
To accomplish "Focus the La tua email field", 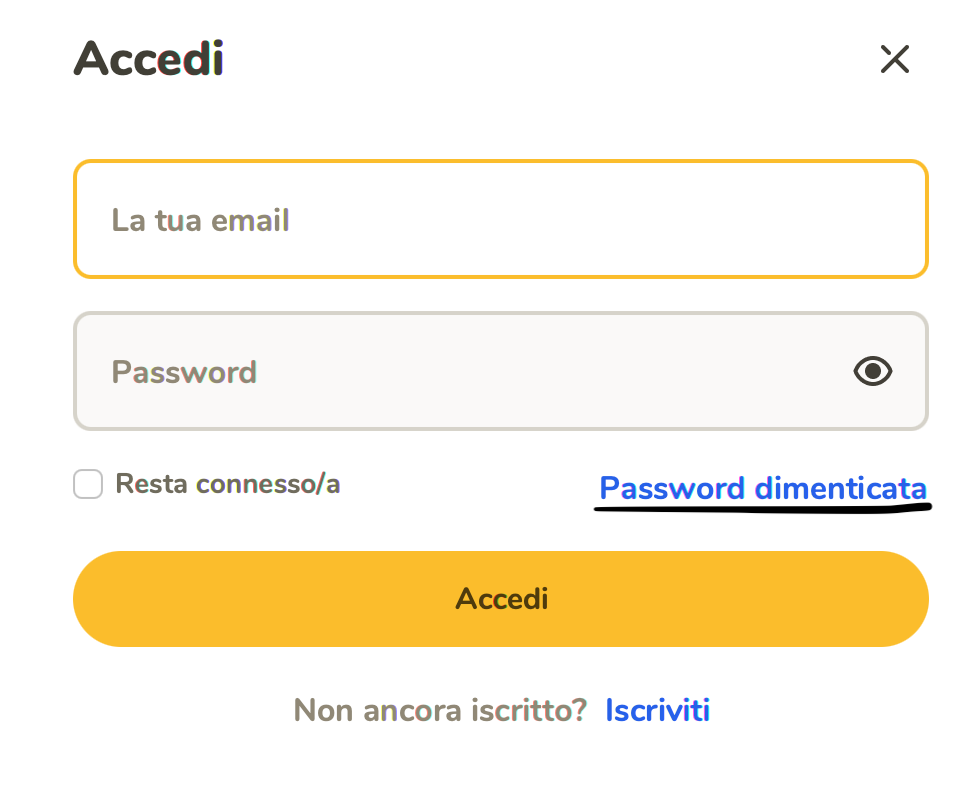I will (501, 219).
